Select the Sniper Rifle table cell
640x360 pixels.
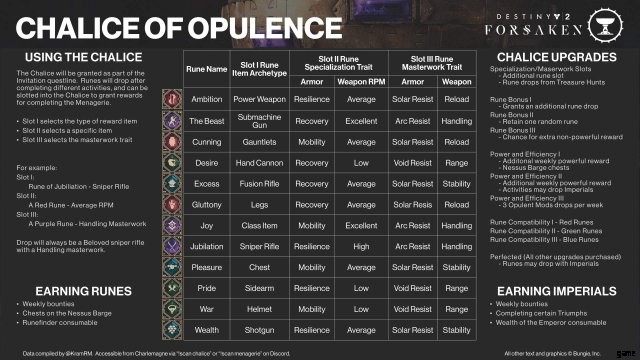[259, 247]
